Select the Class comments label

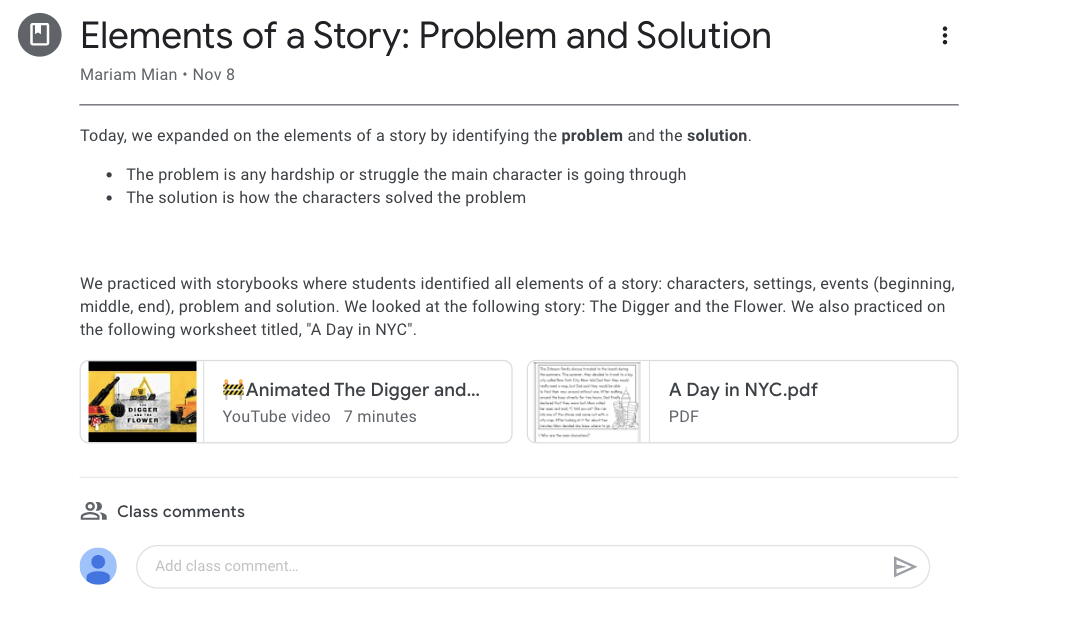[x=181, y=511]
